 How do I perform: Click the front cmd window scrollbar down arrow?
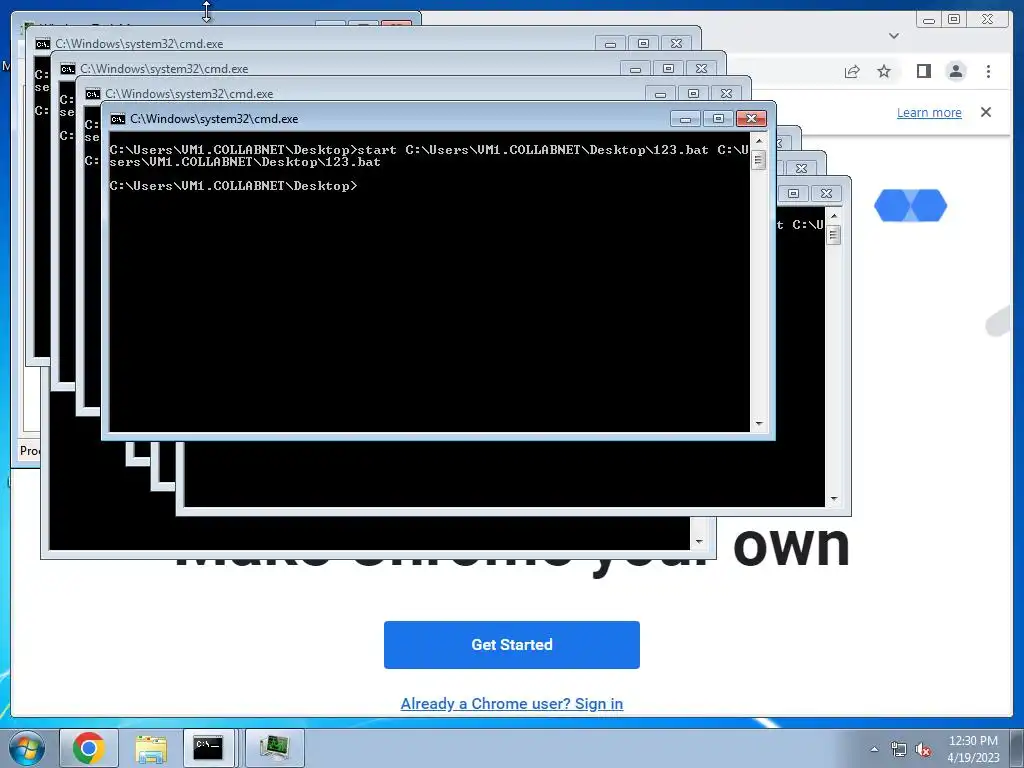point(758,424)
